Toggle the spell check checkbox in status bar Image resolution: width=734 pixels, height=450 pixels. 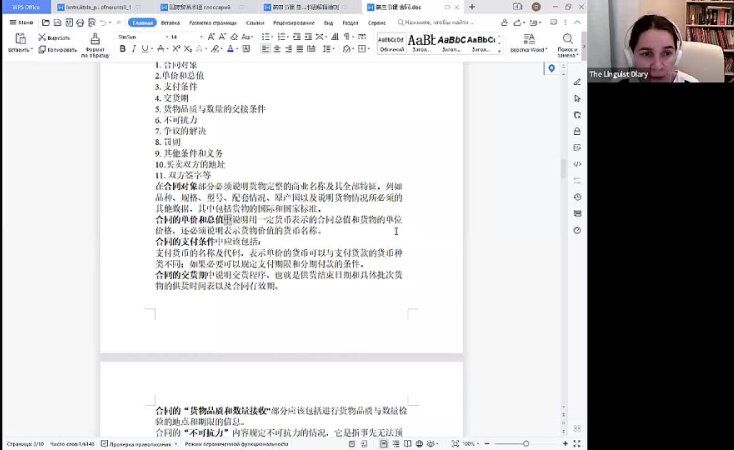(104, 443)
